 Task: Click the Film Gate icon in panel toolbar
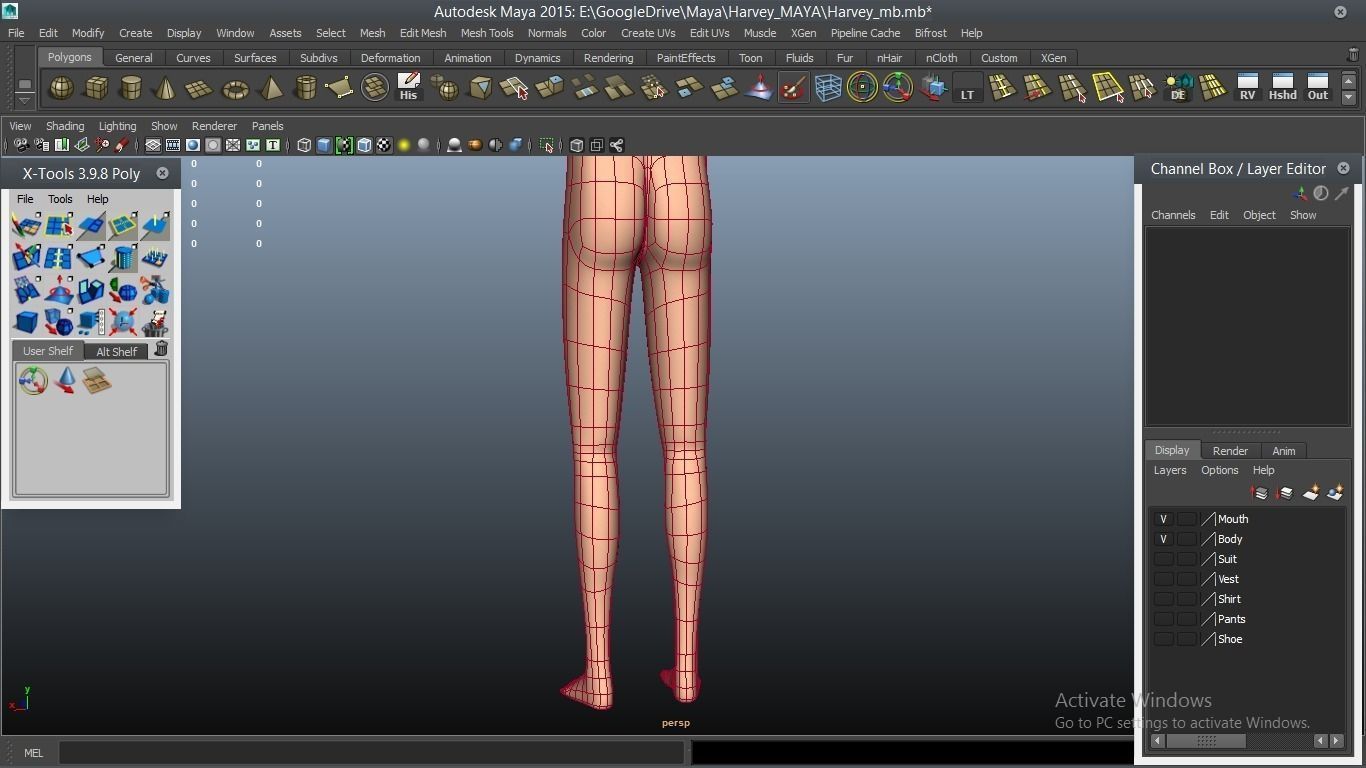point(173,145)
